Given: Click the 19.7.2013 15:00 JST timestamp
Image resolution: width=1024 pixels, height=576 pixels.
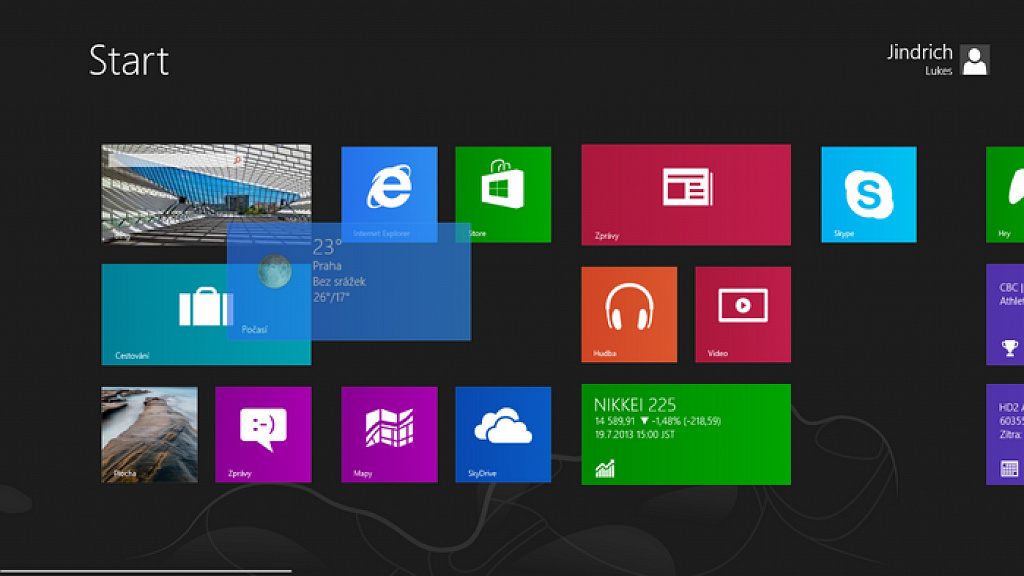Looking at the screenshot, I should coord(635,434).
